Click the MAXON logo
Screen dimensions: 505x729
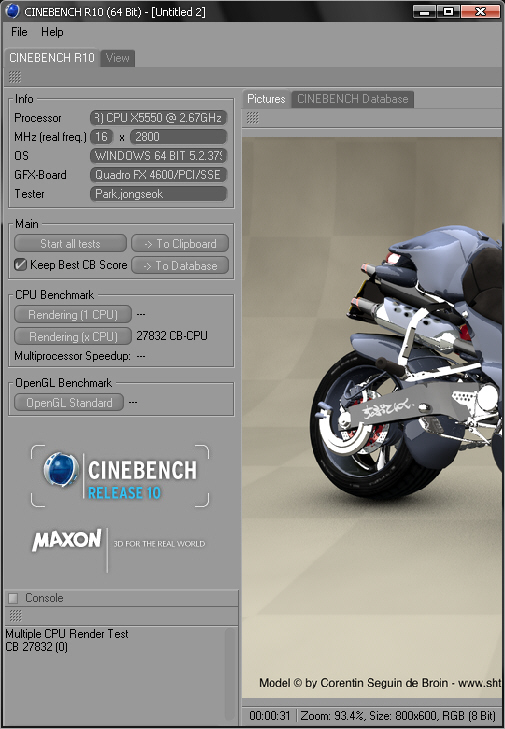[66, 540]
